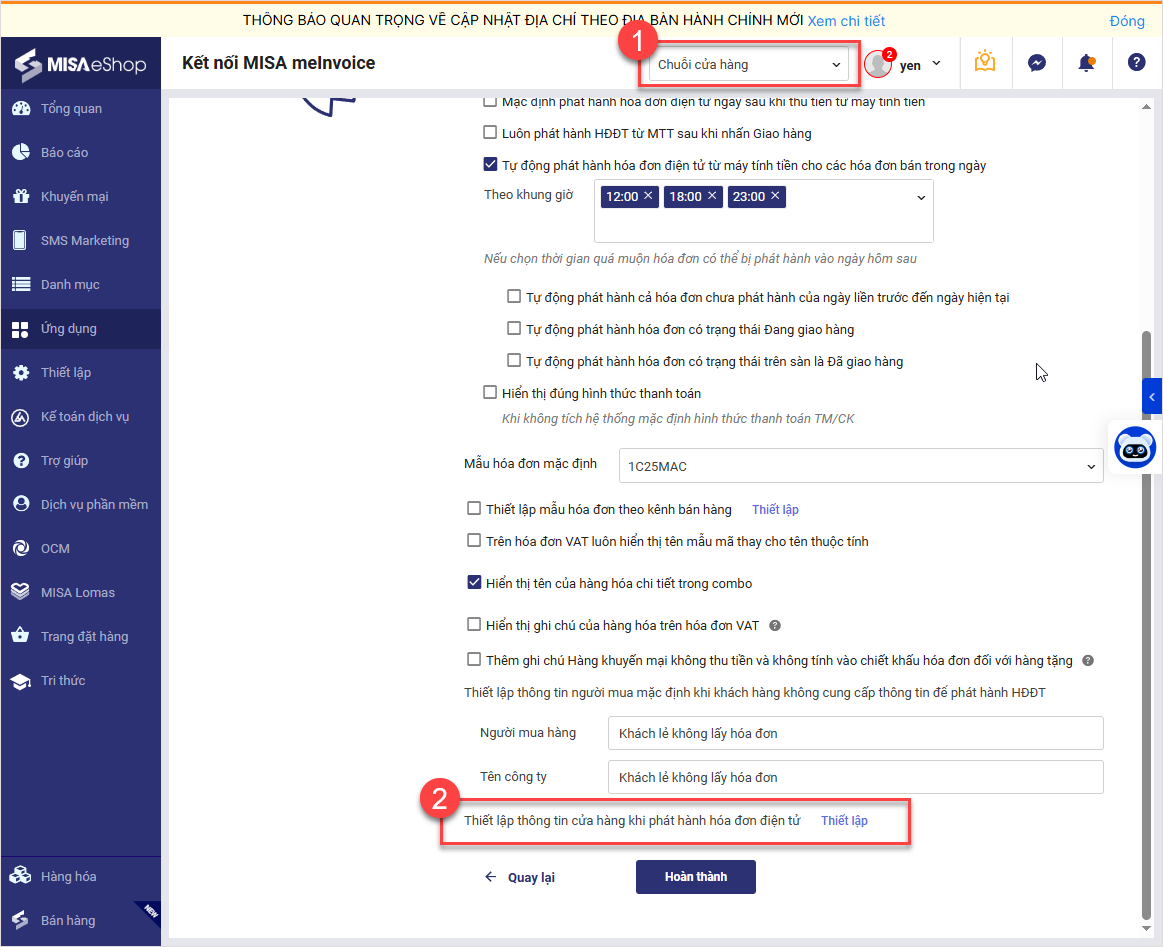Open Mẫu hóa đơn mặc định 1C25MAC dropdown
This screenshot has width=1163, height=947.
click(861, 466)
